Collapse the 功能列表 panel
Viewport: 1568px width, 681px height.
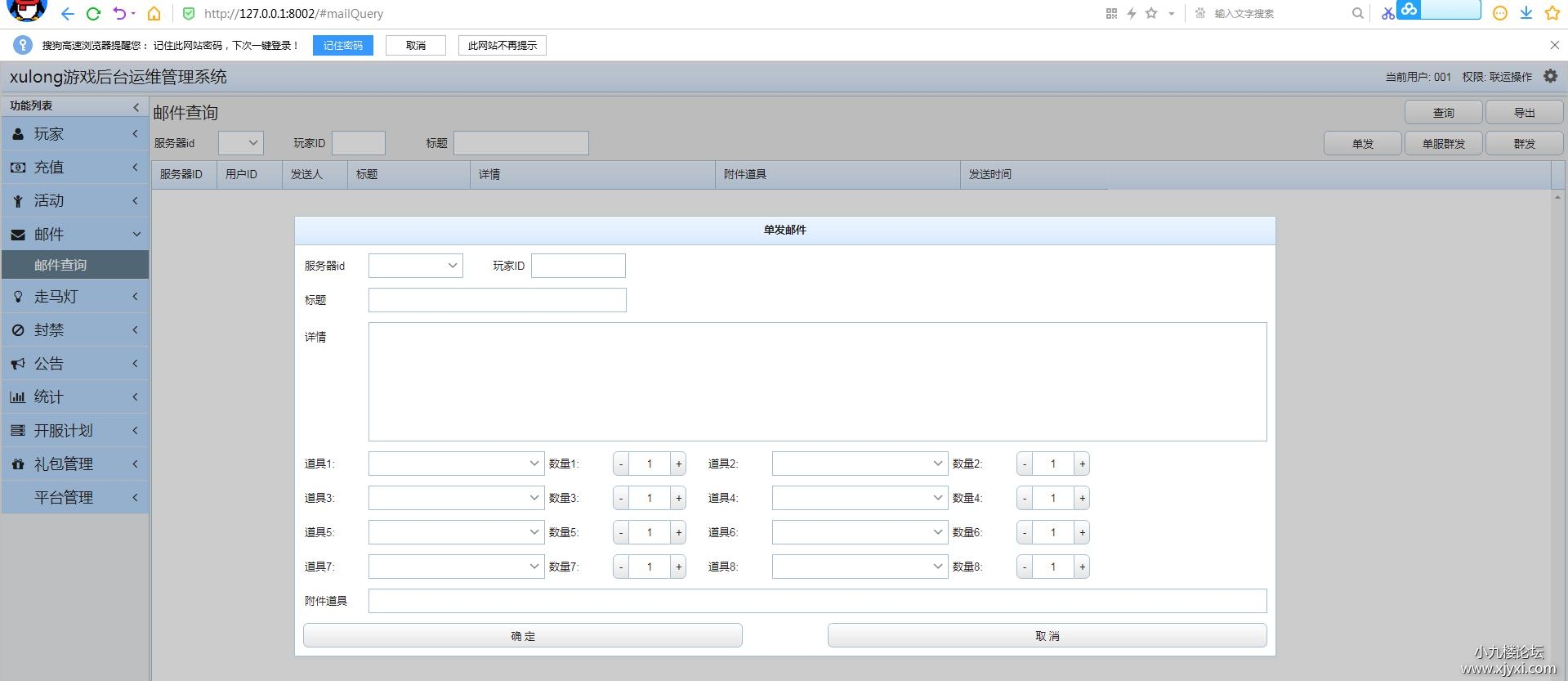pyautogui.click(x=136, y=106)
